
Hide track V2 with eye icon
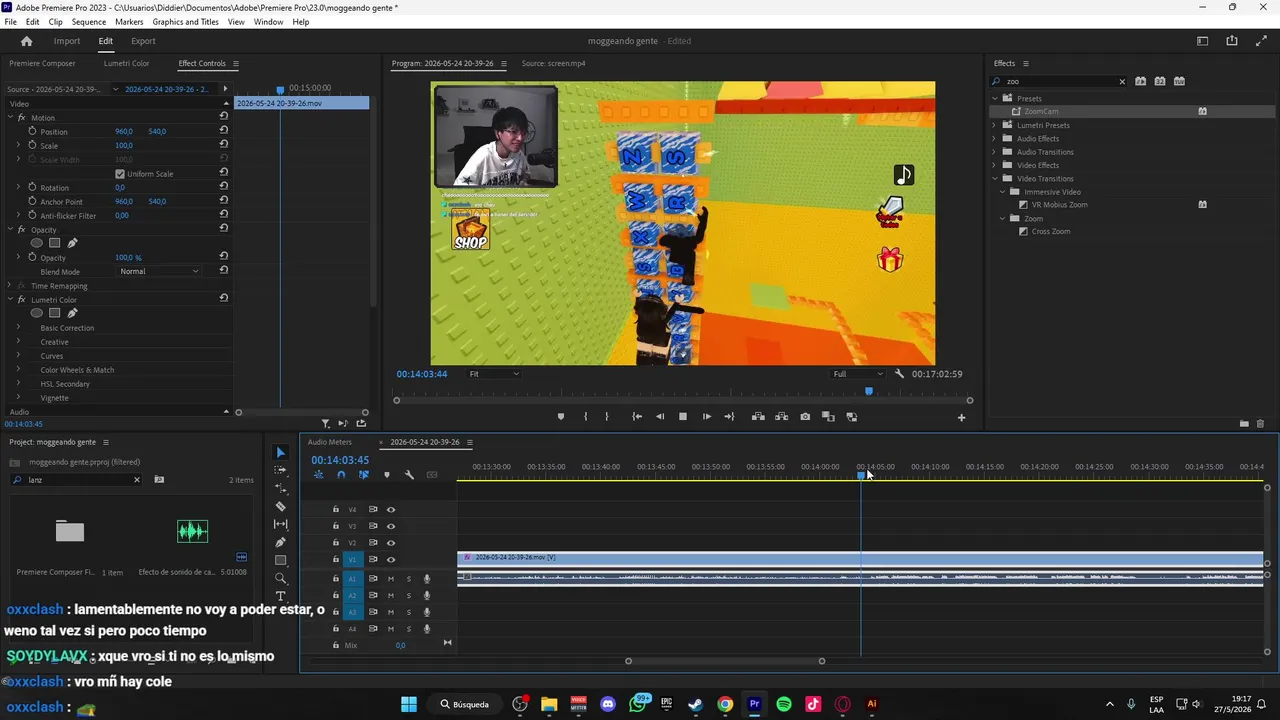tap(391, 543)
